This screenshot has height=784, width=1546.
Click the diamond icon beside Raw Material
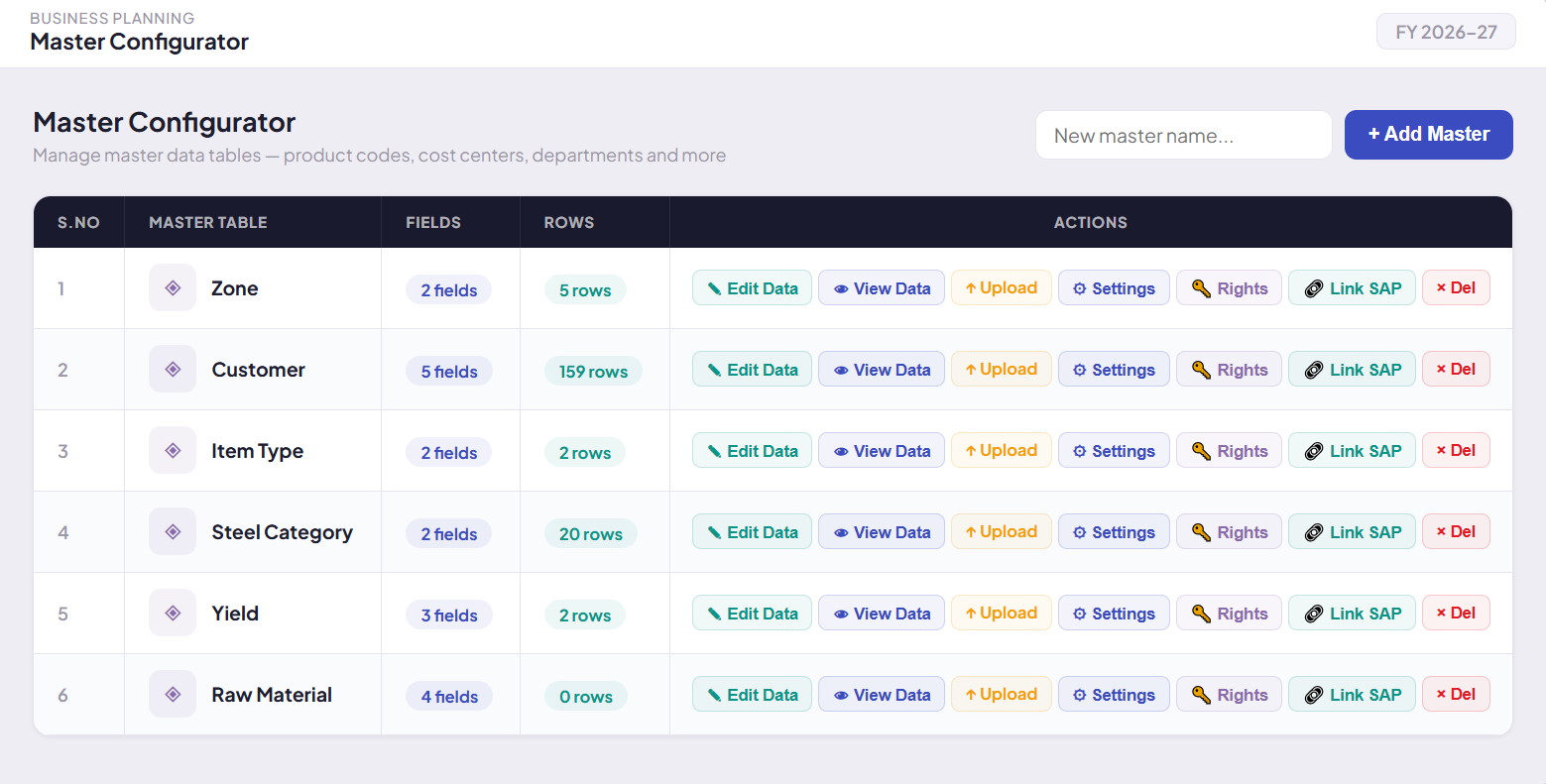[x=173, y=694]
